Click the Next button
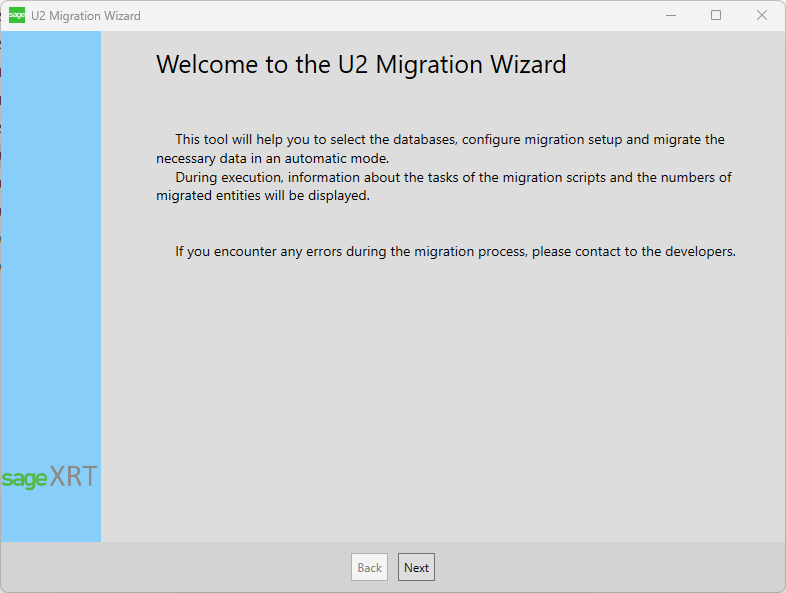786x593 pixels. click(x=416, y=567)
